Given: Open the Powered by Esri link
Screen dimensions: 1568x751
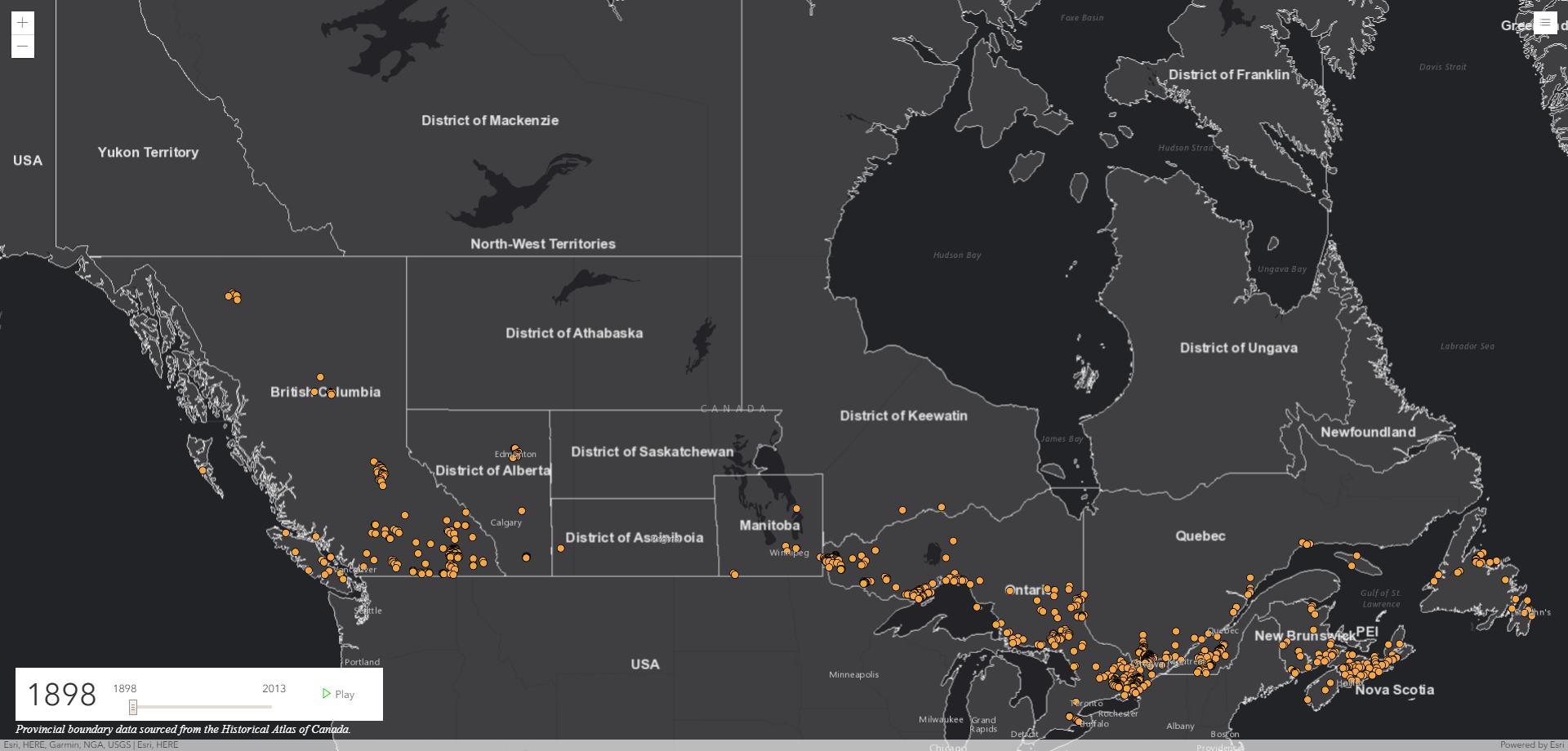Looking at the screenshot, I should pos(1531,744).
